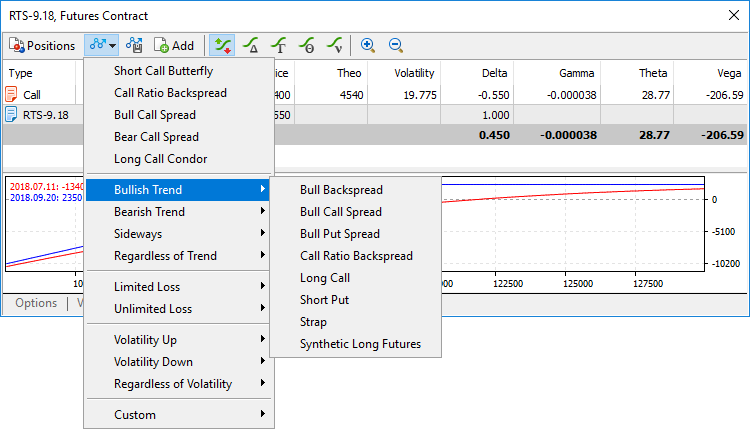
Task: Select Short Put strategy
Action: point(355,300)
